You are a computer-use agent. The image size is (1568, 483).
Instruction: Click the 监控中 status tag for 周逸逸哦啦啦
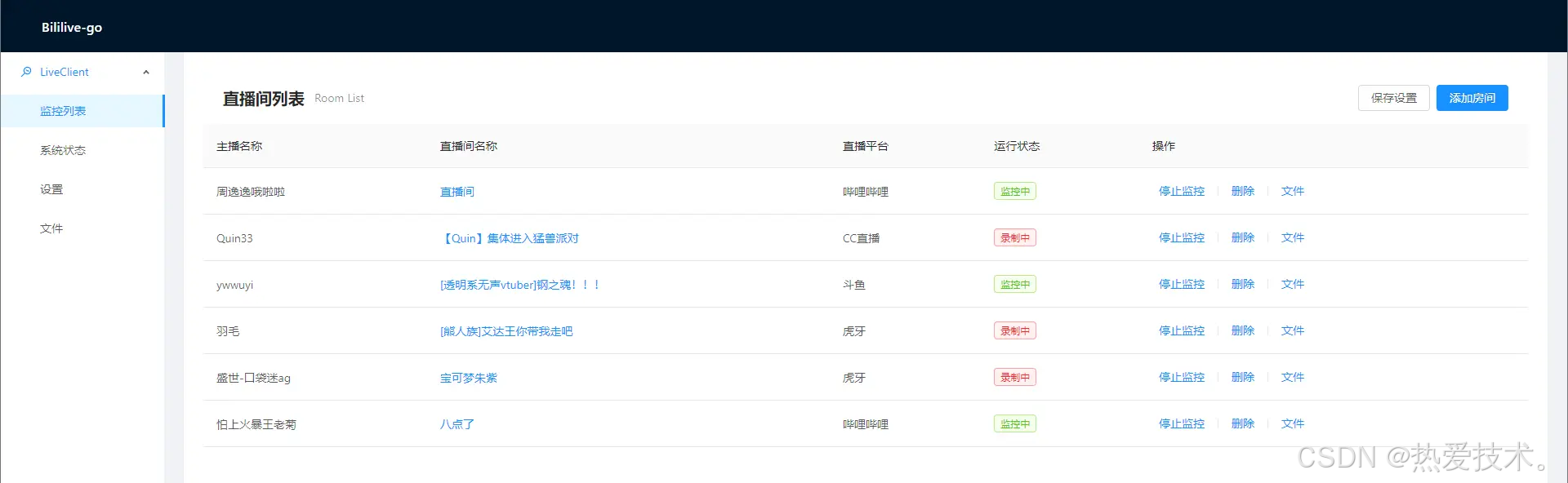click(1015, 191)
